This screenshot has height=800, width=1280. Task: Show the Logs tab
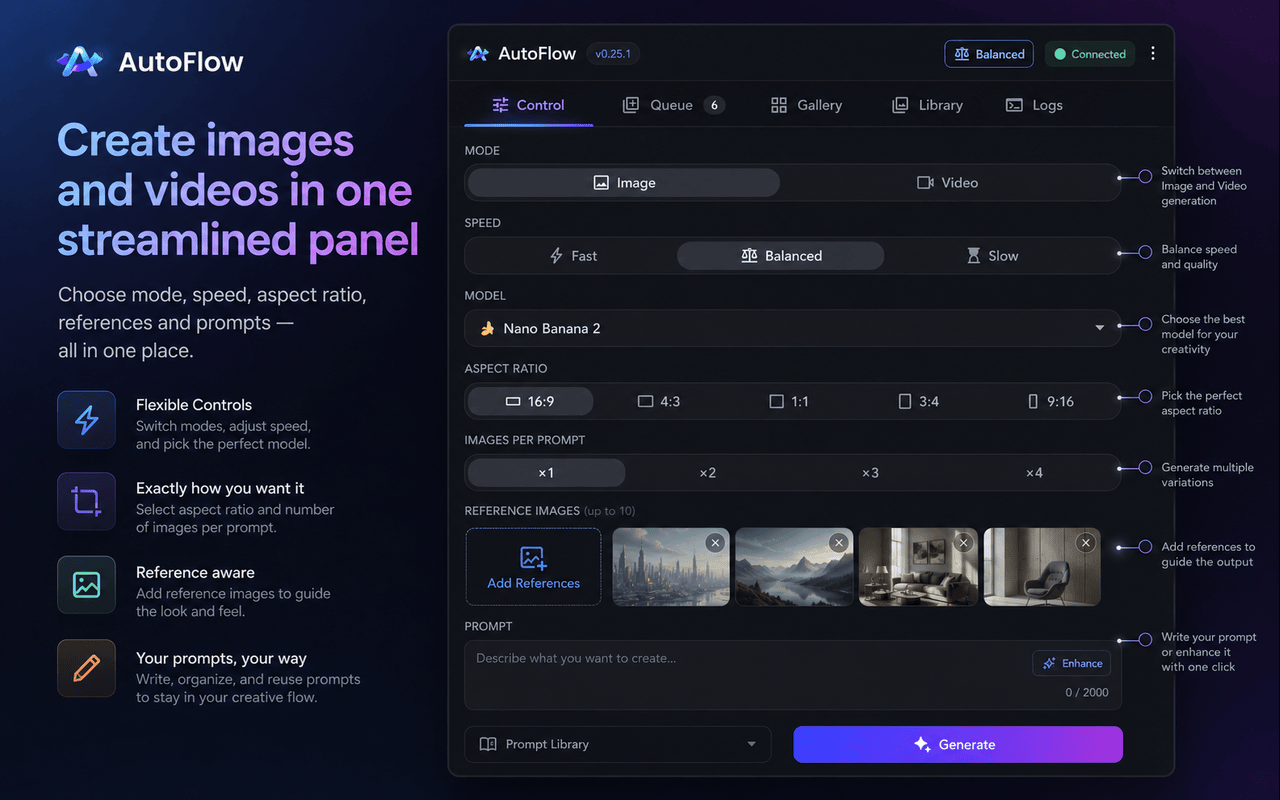click(1034, 105)
